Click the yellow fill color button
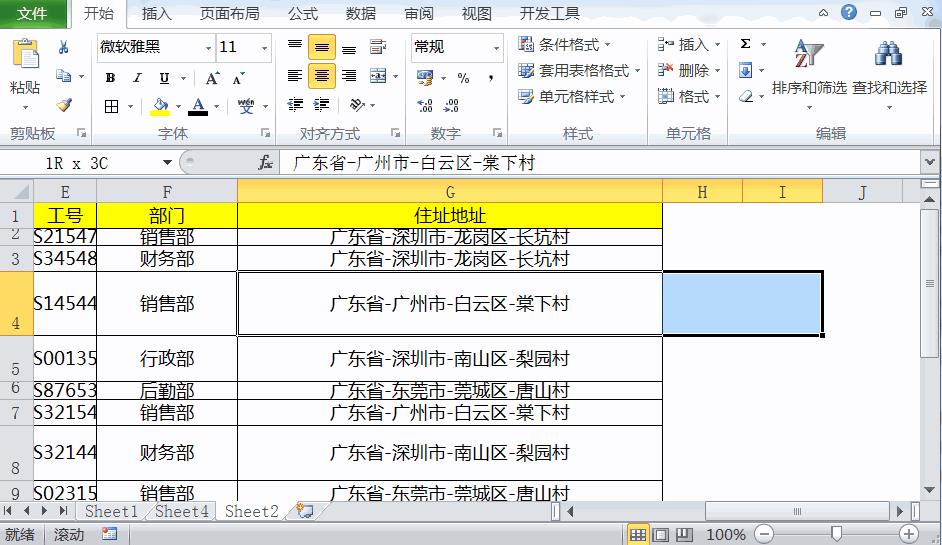Image resolution: width=942 pixels, height=545 pixels. tap(160, 106)
